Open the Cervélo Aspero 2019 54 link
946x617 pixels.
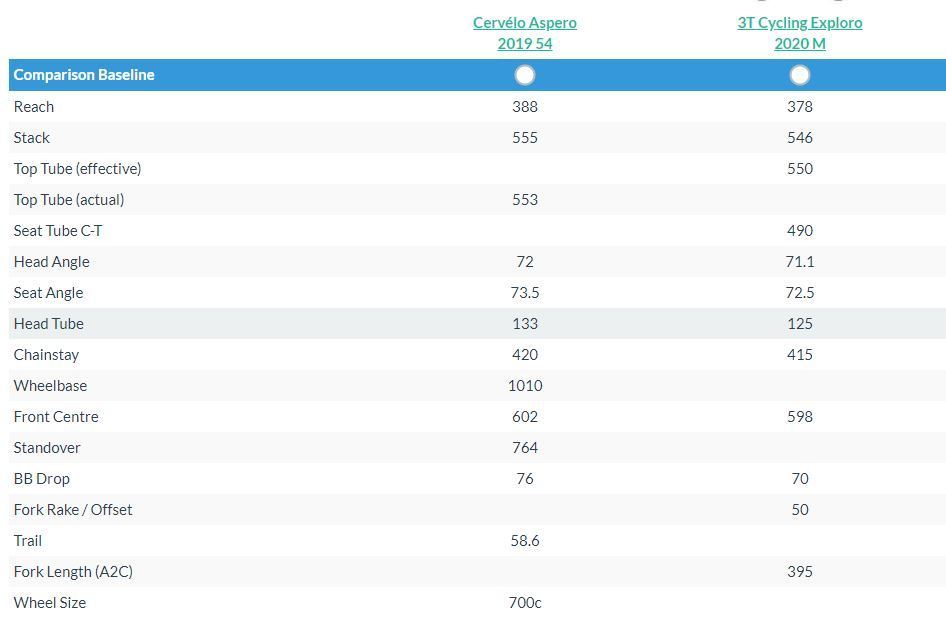[x=524, y=33]
